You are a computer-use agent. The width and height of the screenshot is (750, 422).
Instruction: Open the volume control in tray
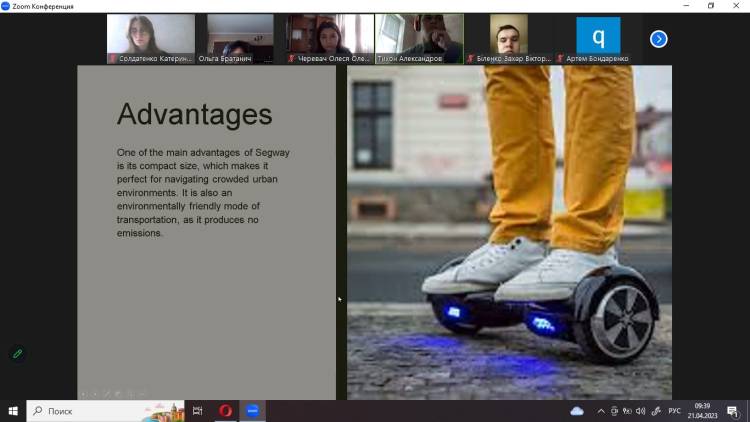[x=640, y=411]
